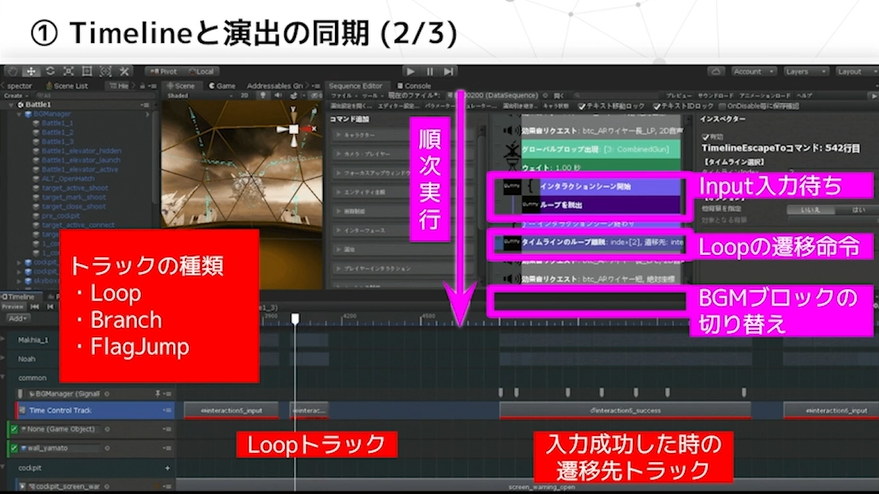Expand the Makhia_1 track group
The image size is (879, 494).
4,340
